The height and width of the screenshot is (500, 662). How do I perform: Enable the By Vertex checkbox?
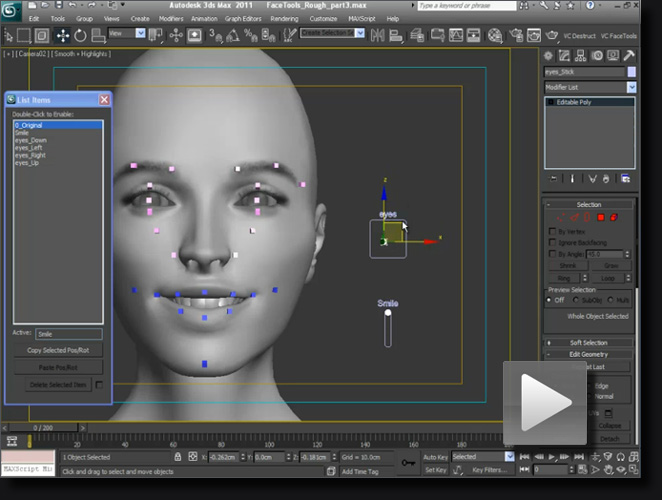[x=552, y=231]
